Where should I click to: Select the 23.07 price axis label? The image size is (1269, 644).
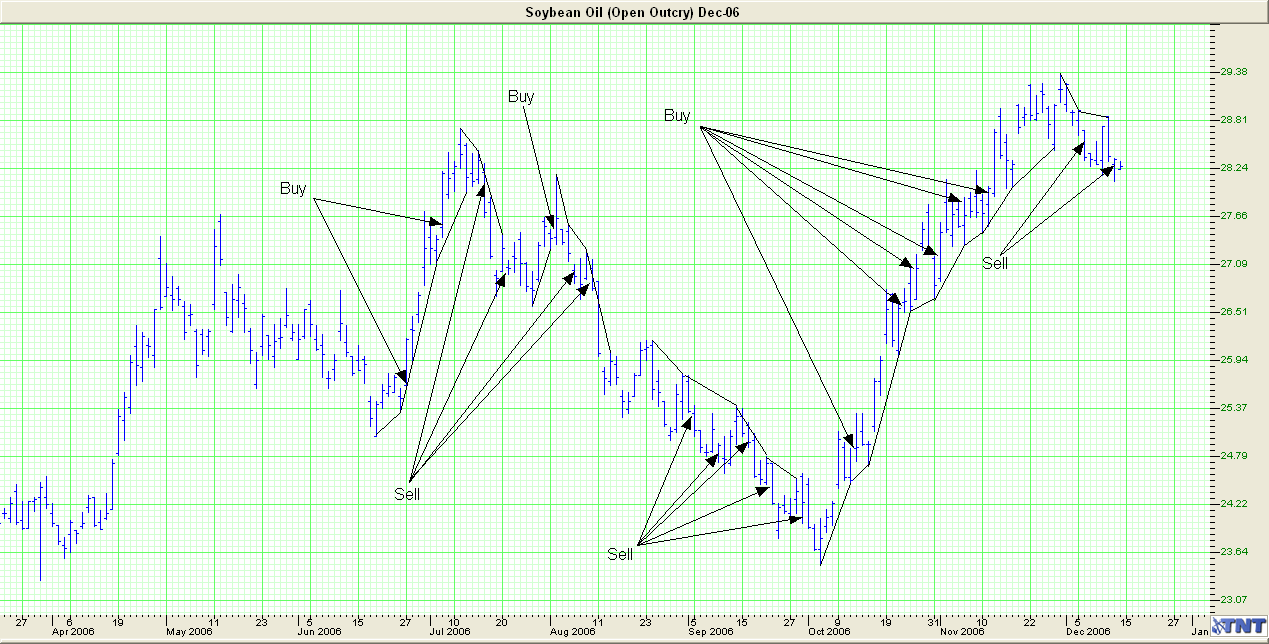pyautogui.click(x=1233, y=600)
